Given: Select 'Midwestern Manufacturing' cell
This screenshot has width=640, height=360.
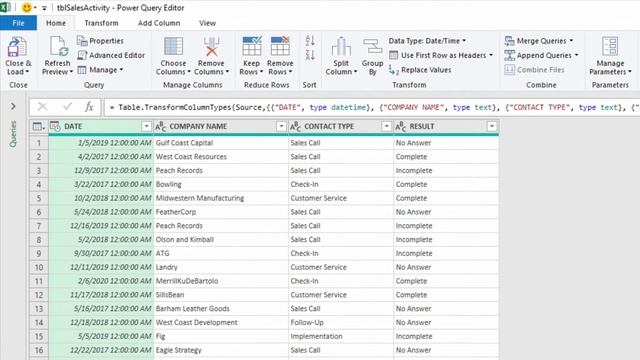Looking at the screenshot, I should click(x=221, y=198).
